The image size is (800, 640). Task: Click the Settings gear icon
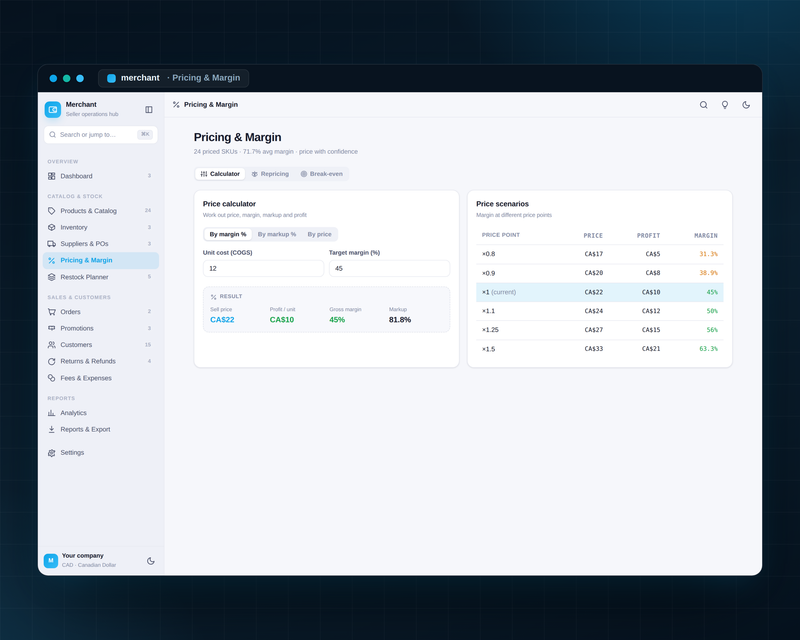52,453
